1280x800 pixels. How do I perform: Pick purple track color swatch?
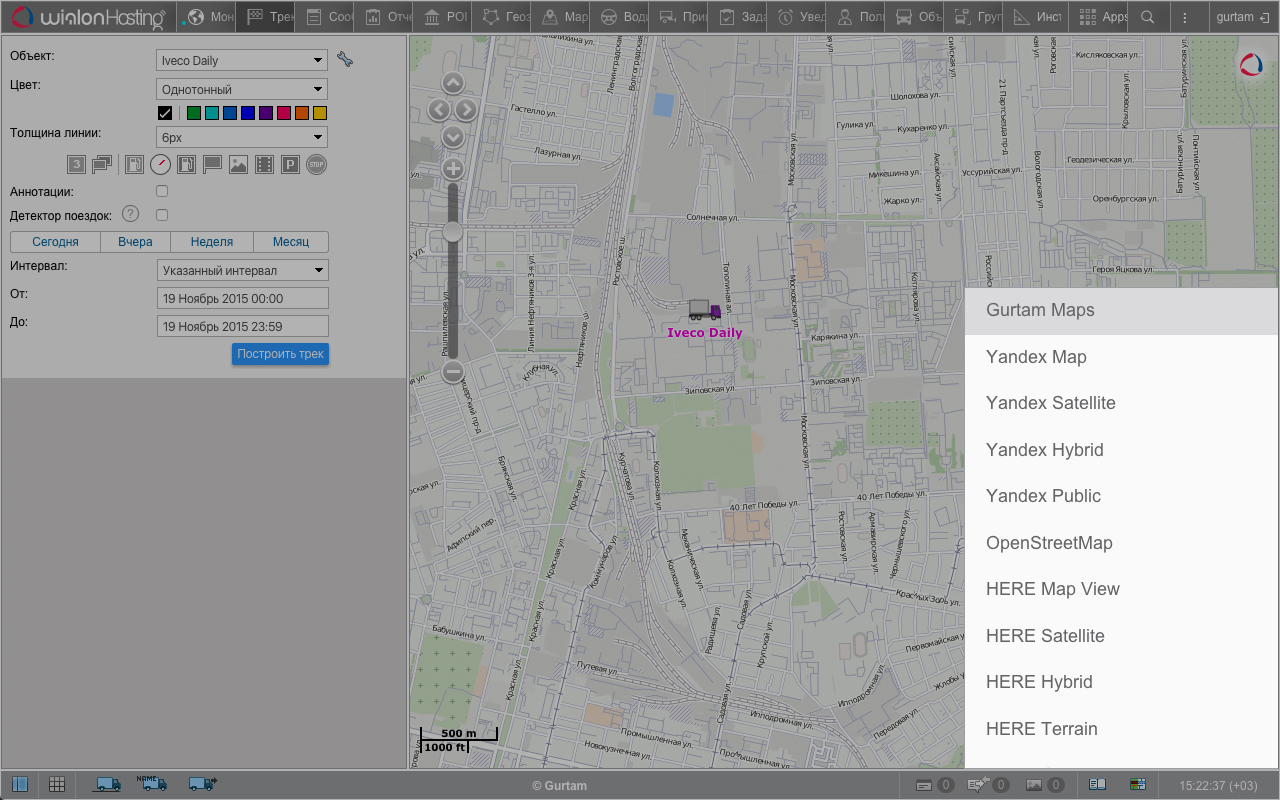point(266,114)
